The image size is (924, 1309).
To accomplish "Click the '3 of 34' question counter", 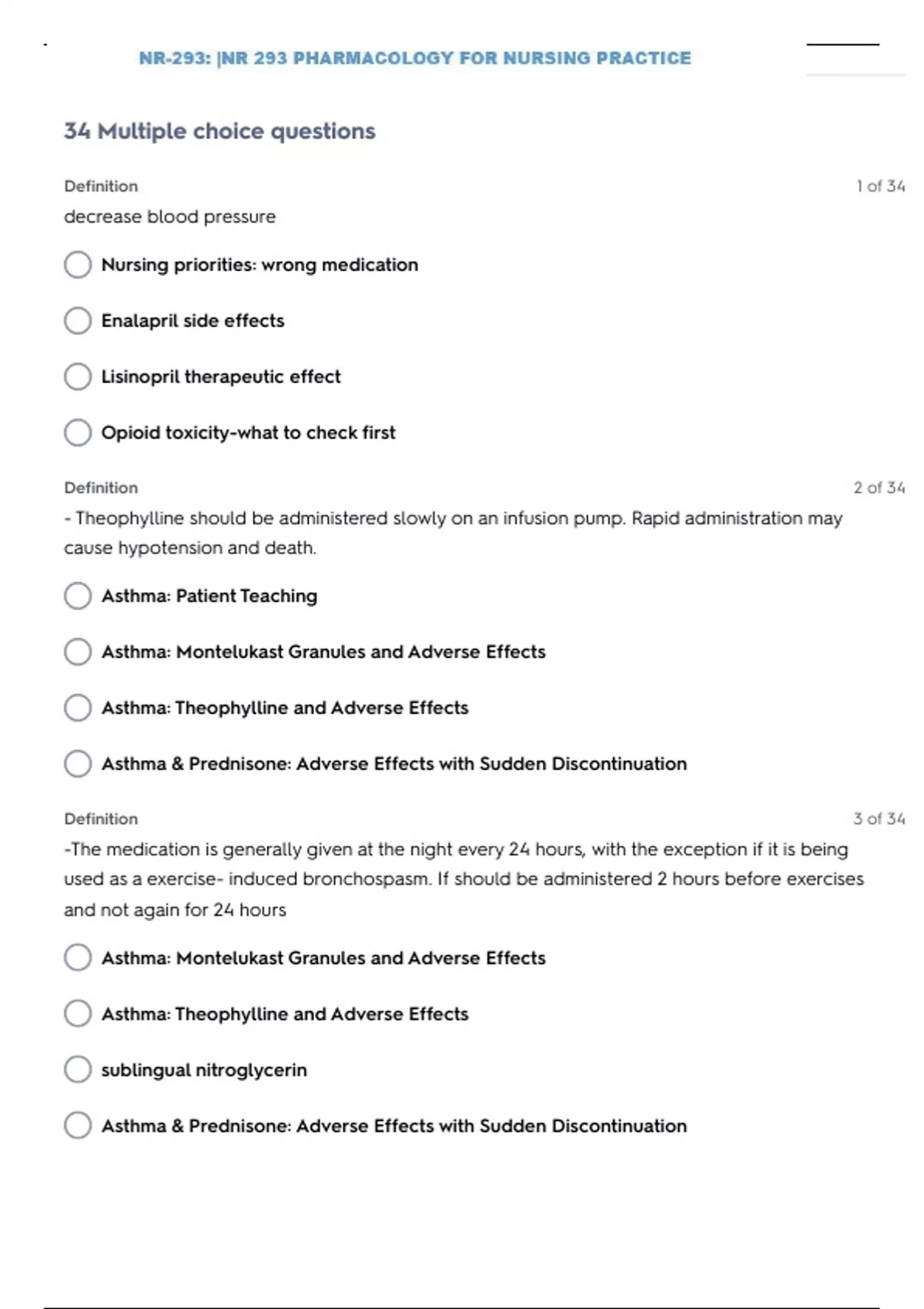I will click(879, 819).
